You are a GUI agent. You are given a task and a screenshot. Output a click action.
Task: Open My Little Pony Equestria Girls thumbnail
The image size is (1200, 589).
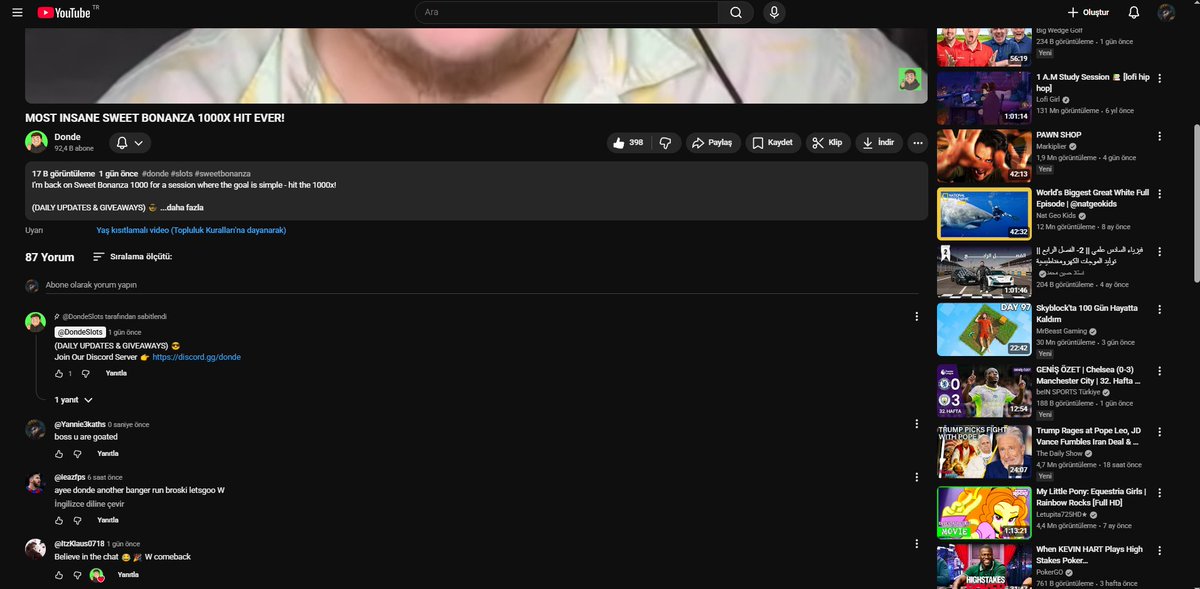pyautogui.click(x=983, y=512)
